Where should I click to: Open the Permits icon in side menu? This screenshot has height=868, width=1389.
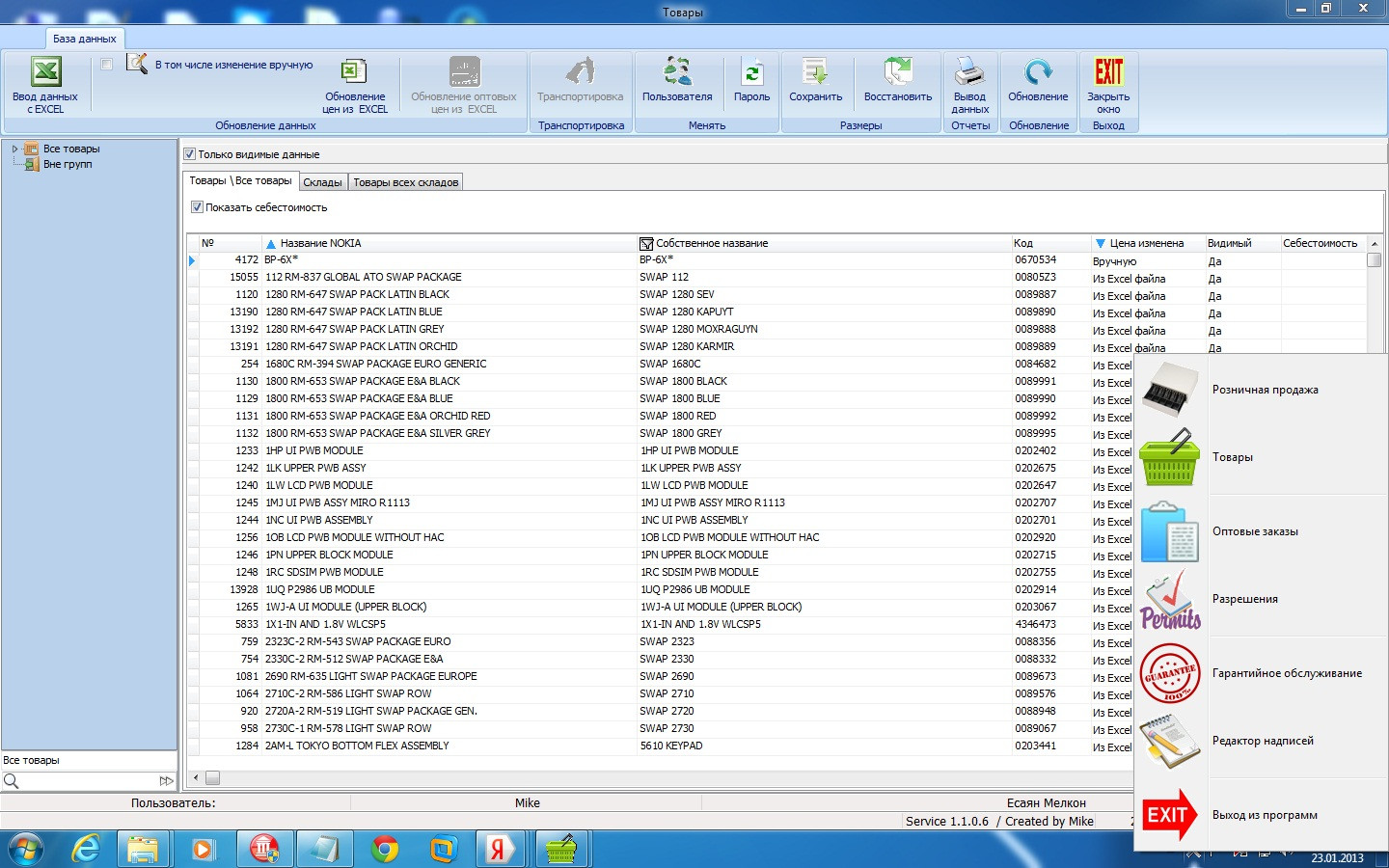coord(1170,599)
